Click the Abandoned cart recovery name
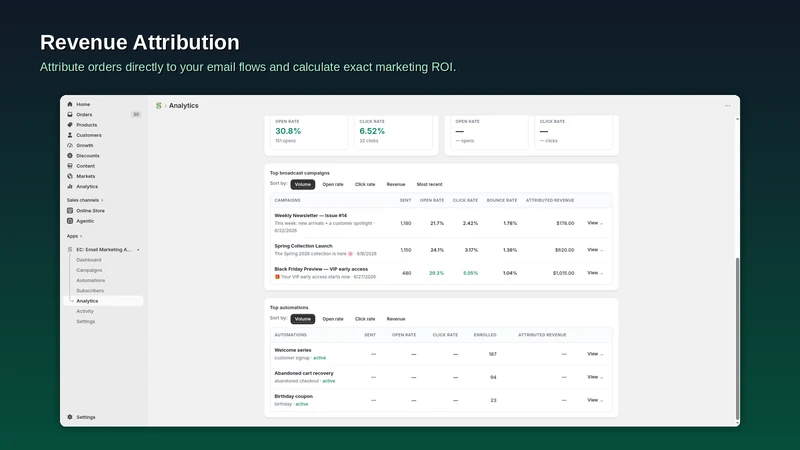The image size is (800, 450). (x=304, y=373)
